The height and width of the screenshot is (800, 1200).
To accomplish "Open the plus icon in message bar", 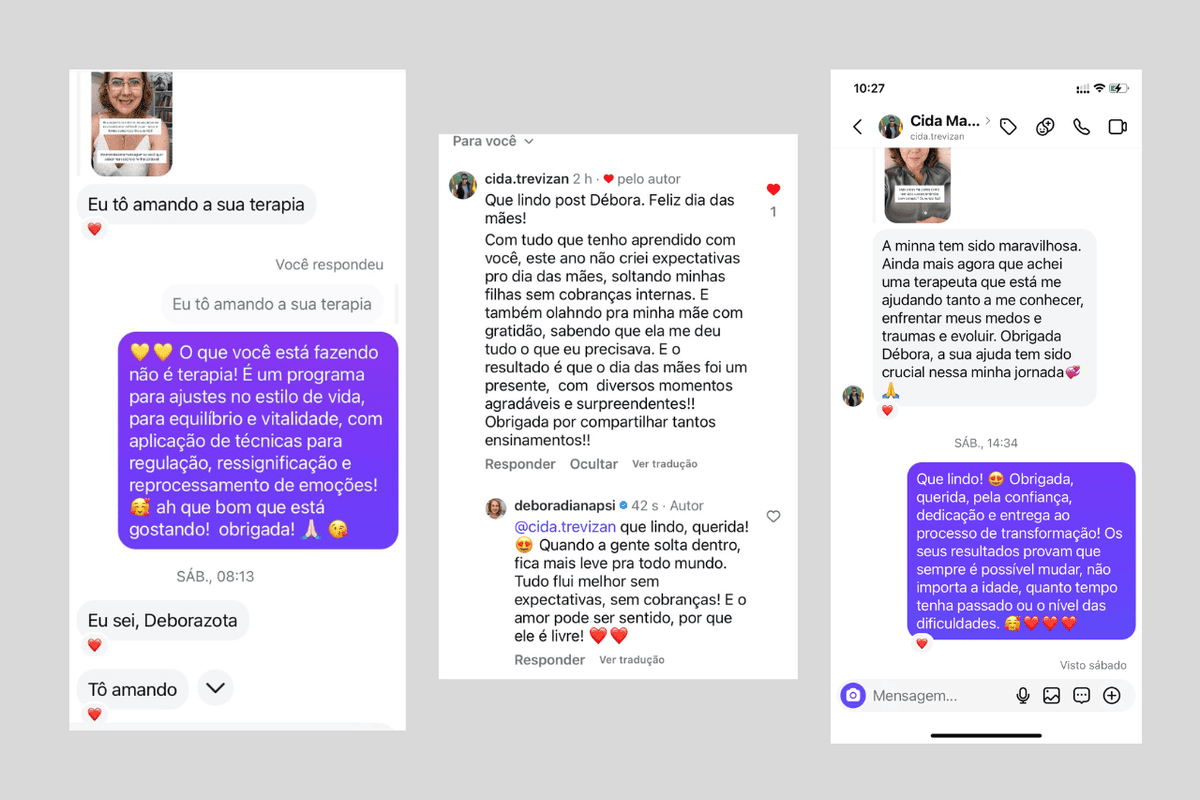I will [1112, 696].
